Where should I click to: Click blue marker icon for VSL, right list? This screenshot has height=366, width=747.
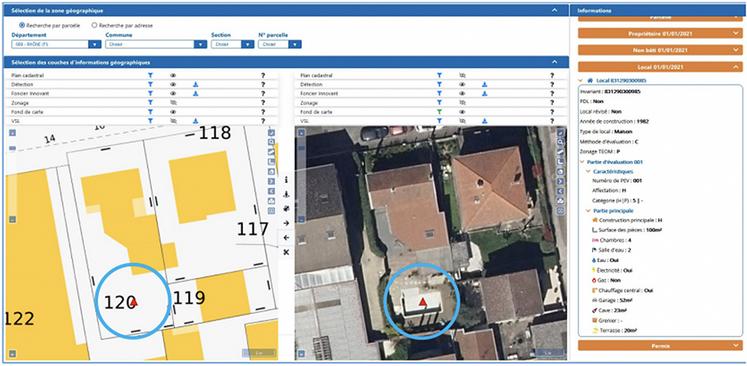click(485, 121)
